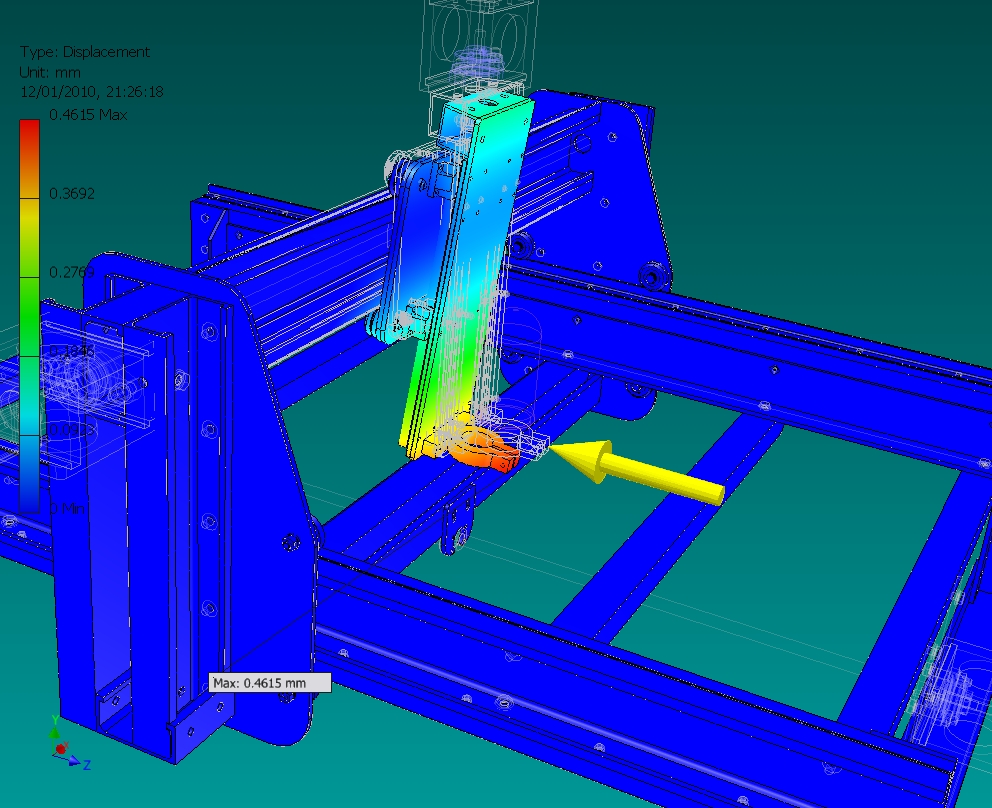Screen dimensions: 992x808
Task: Click the 'Max: 0.4615 mm' probe label
Action: (x=269, y=683)
